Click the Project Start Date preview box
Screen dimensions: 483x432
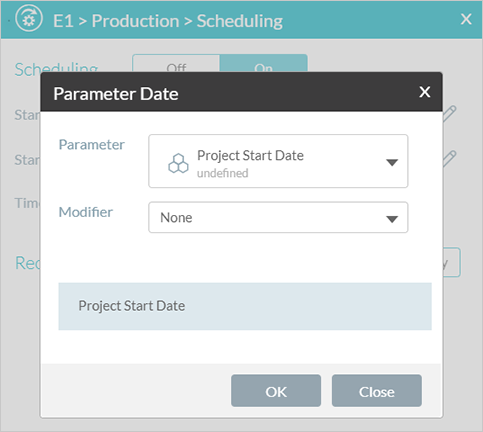245,306
